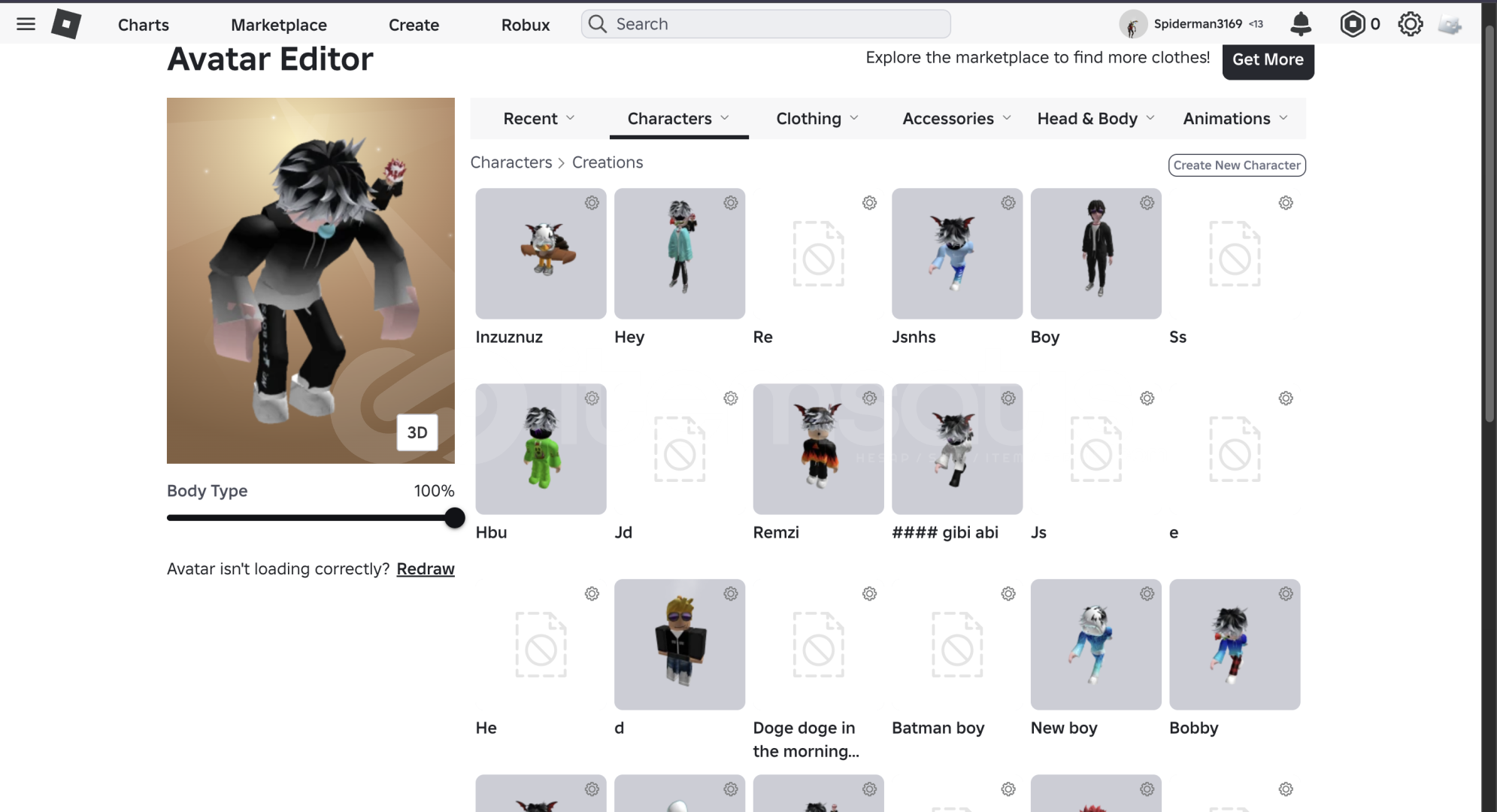
Task: Toggle the 3D avatar view button
Action: 417,432
